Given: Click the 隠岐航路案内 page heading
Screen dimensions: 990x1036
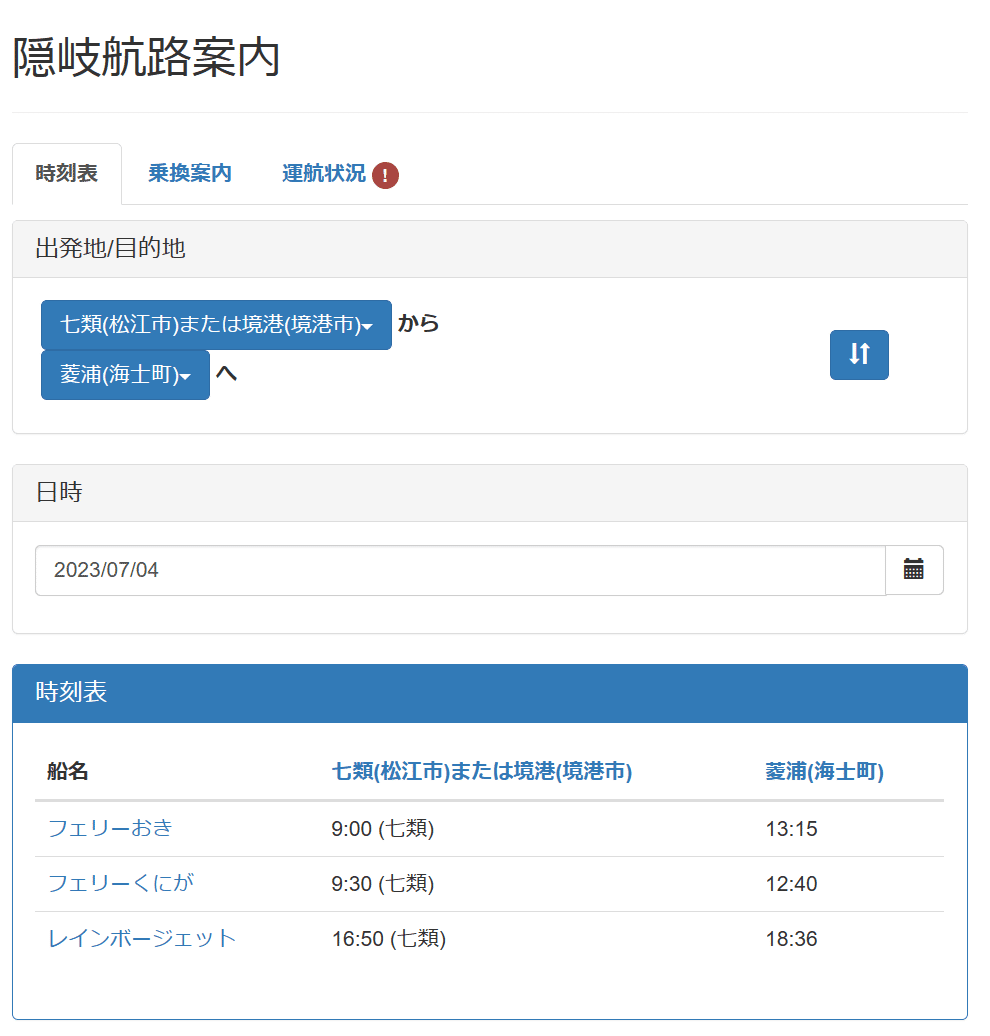Looking at the screenshot, I should [x=147, y=57].
